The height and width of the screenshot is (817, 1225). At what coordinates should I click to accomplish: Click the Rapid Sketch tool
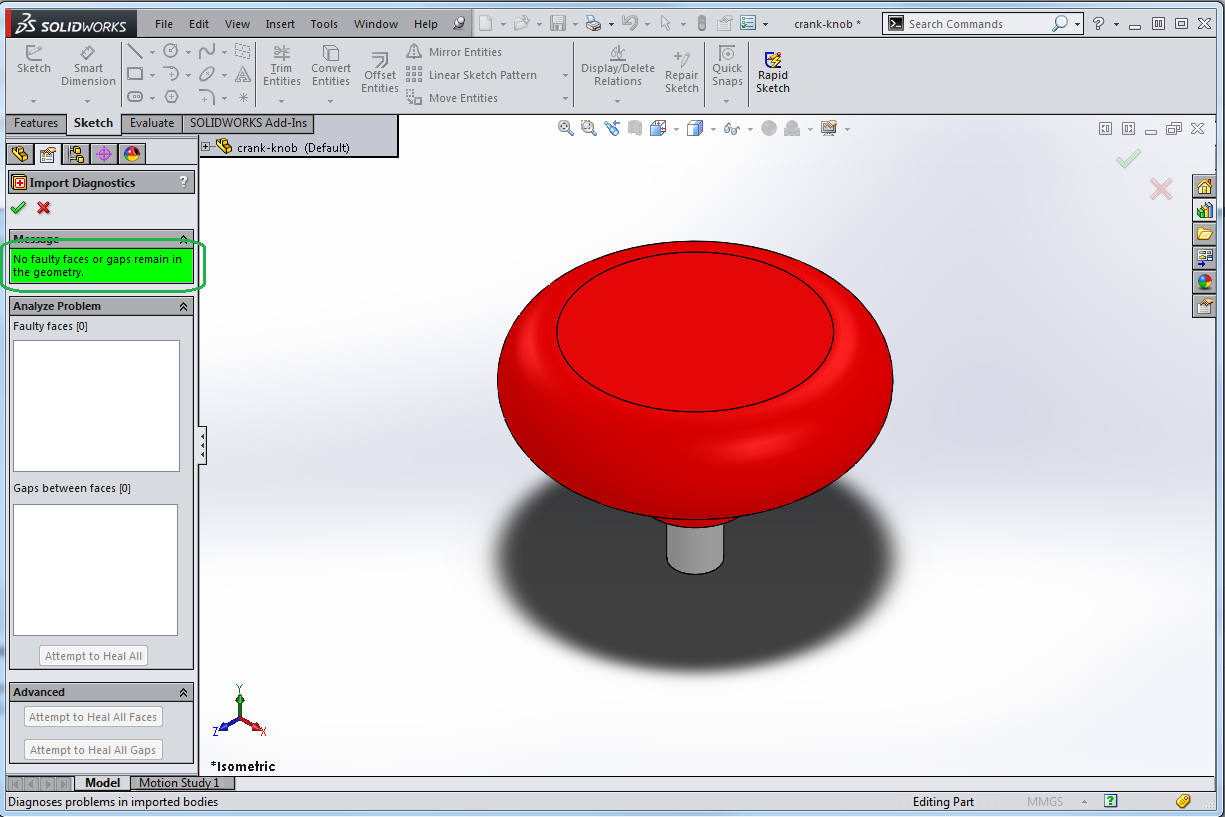click(x=772, y=72)
